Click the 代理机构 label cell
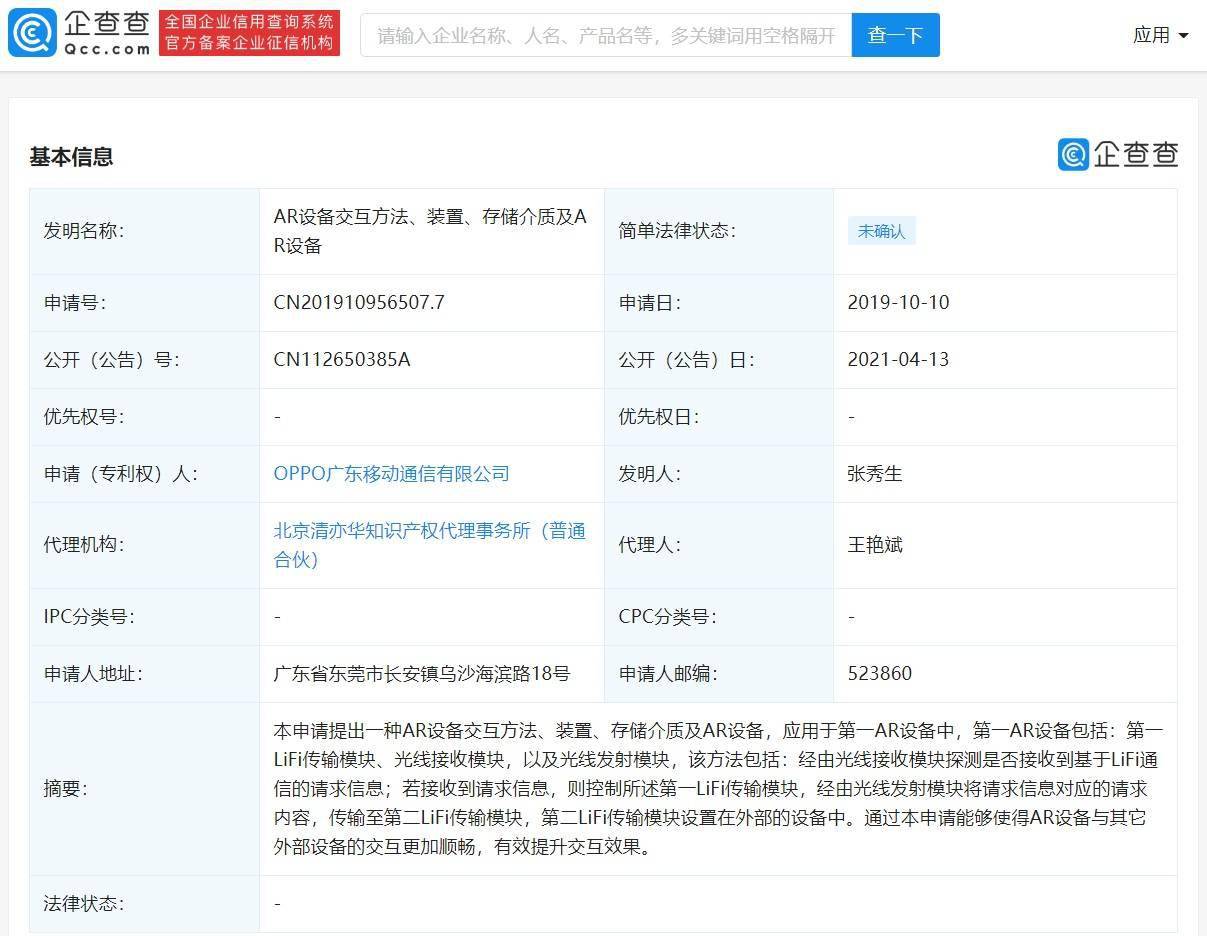The image size is (1207, 936). (144, 545)
